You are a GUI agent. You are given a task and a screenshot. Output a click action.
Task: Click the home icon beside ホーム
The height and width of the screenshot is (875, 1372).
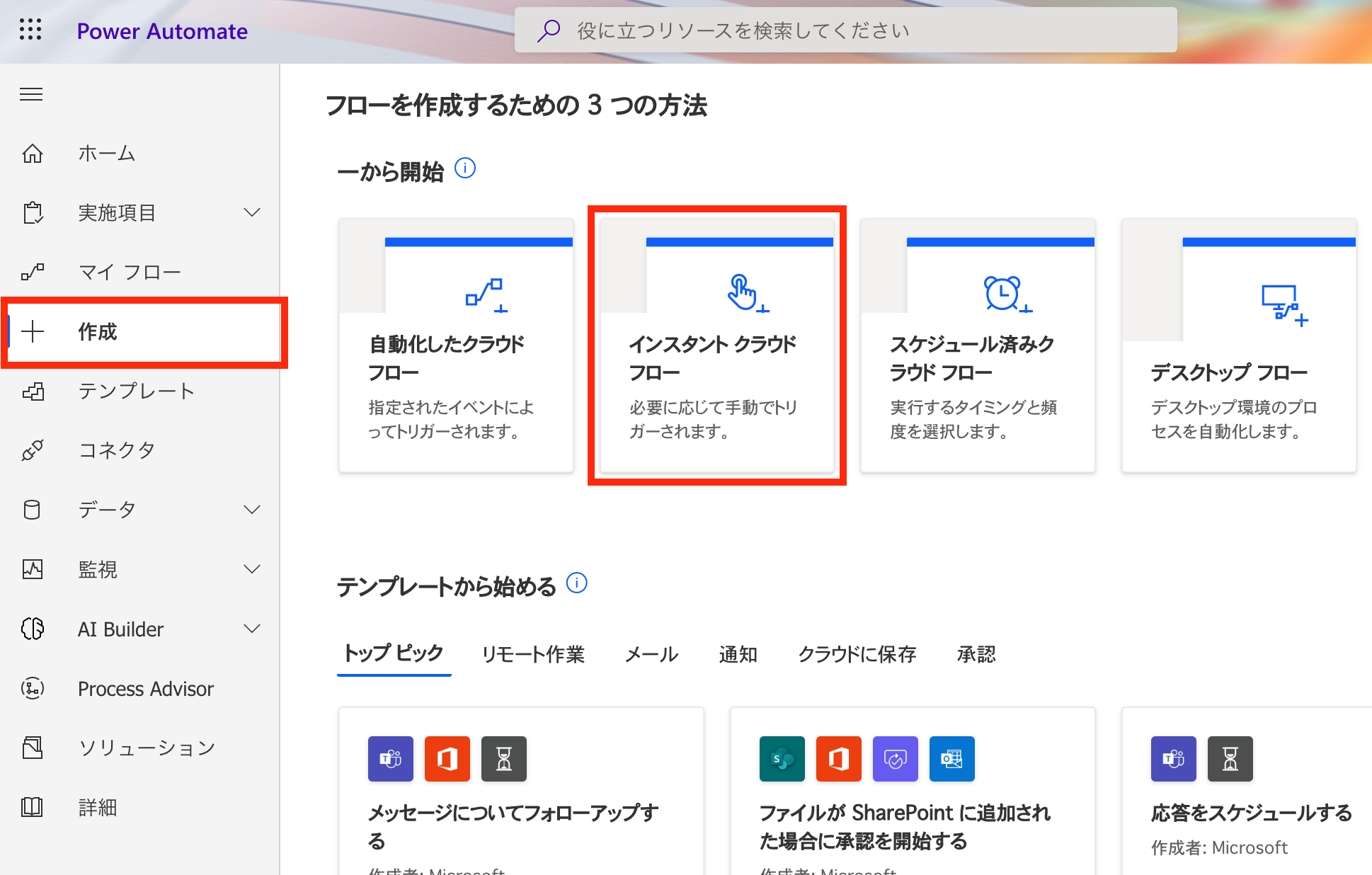tap(33, 153)
